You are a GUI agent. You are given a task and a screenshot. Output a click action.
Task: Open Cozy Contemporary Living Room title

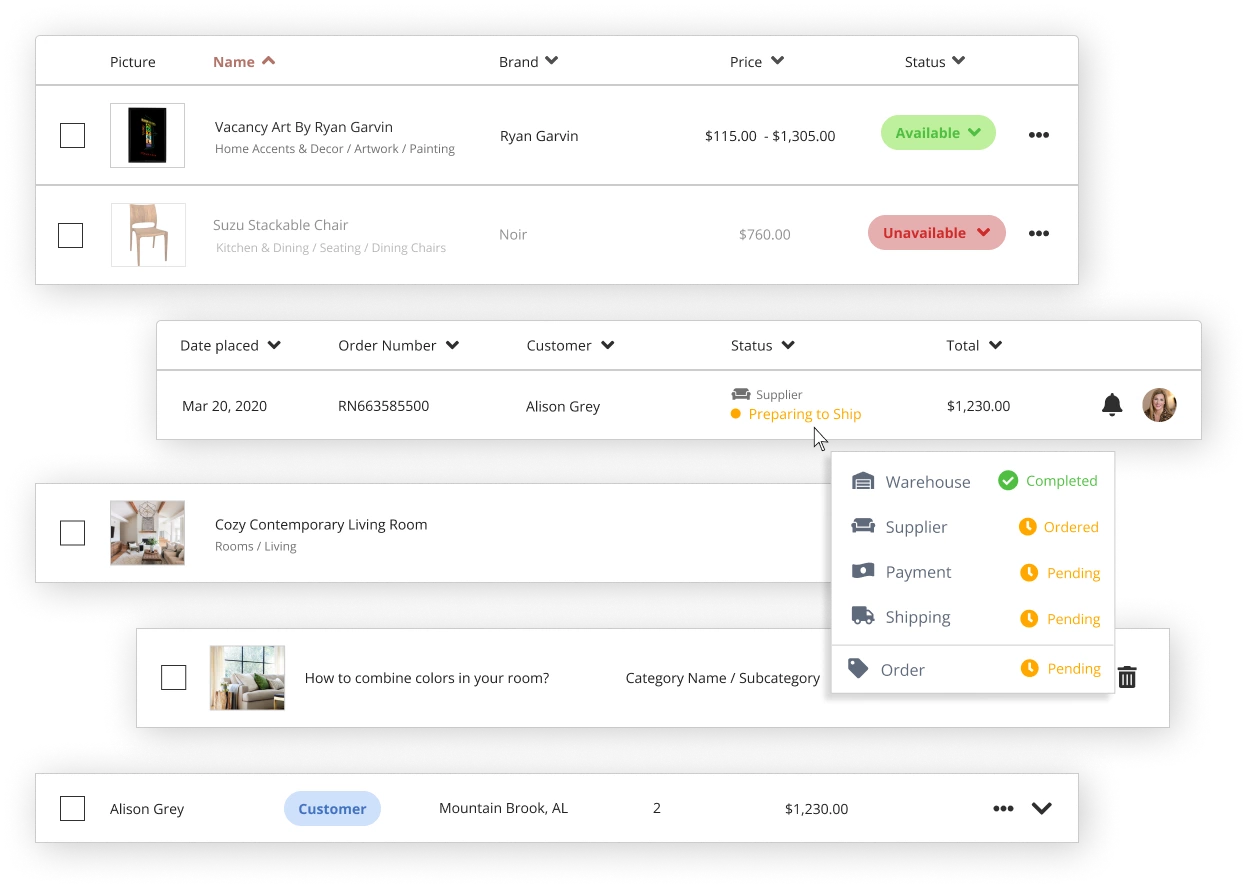(321, 524)
